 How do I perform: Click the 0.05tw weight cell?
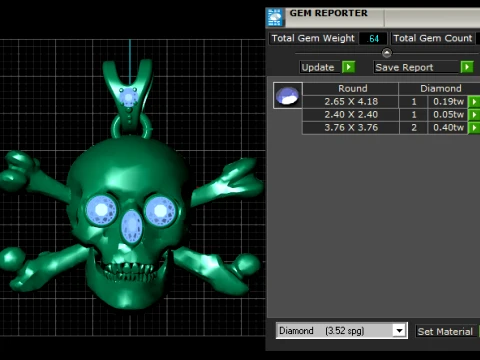448,115
